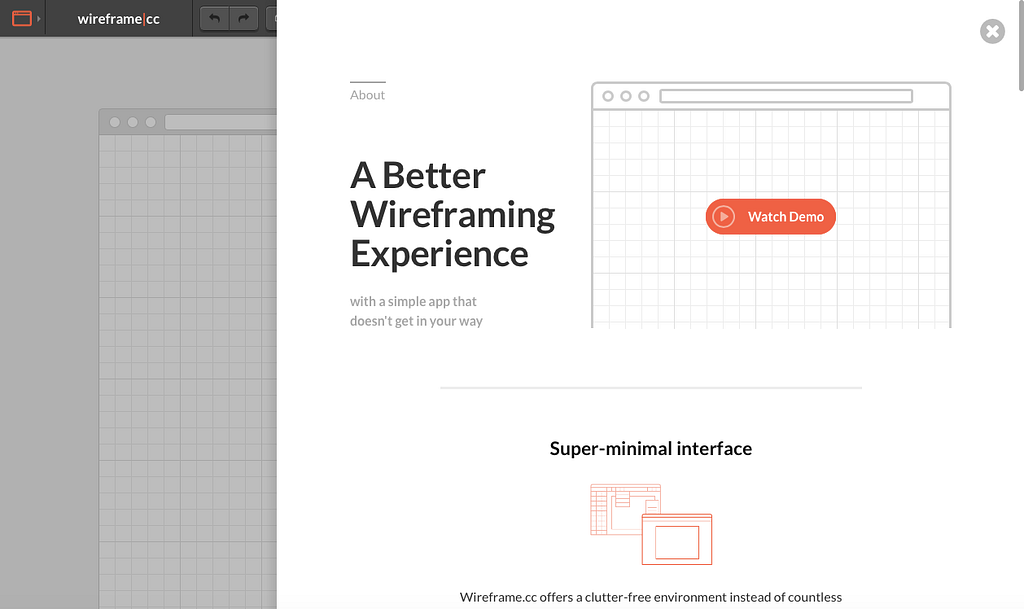Open the browser canvas template icon
This screenshot has width=1024, height=609.
(x=22, y=18)
